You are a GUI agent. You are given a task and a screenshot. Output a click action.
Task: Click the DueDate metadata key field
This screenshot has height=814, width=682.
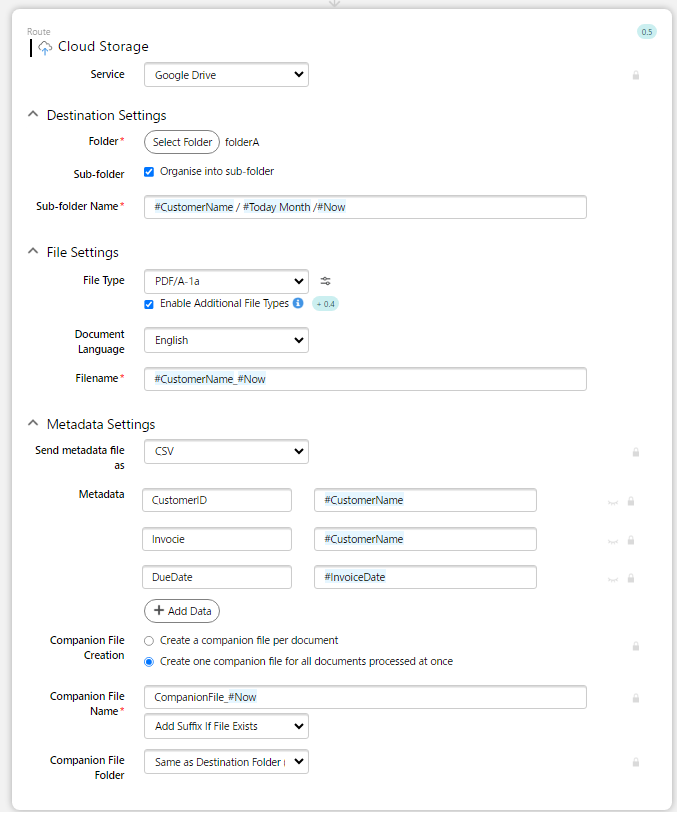tap(217, 577)
